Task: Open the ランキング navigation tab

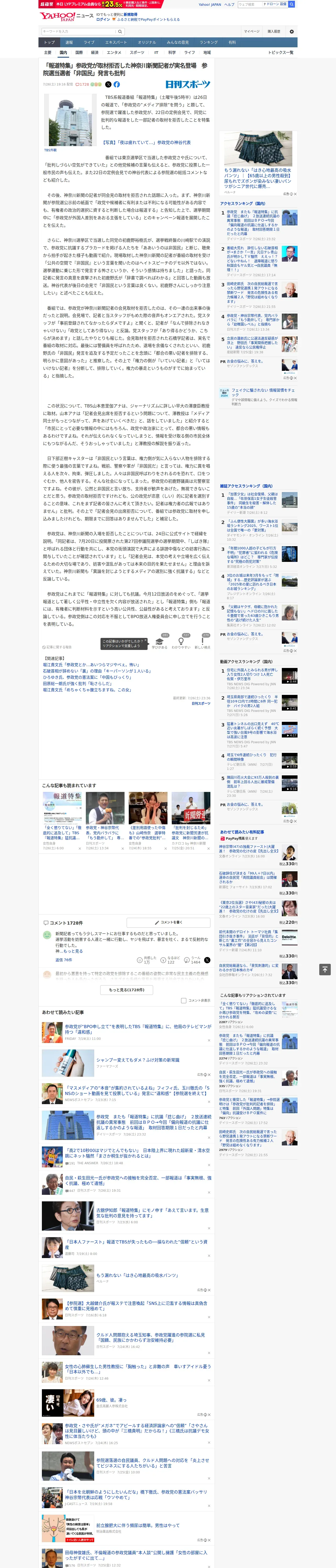Action: [x=209, y=43]
